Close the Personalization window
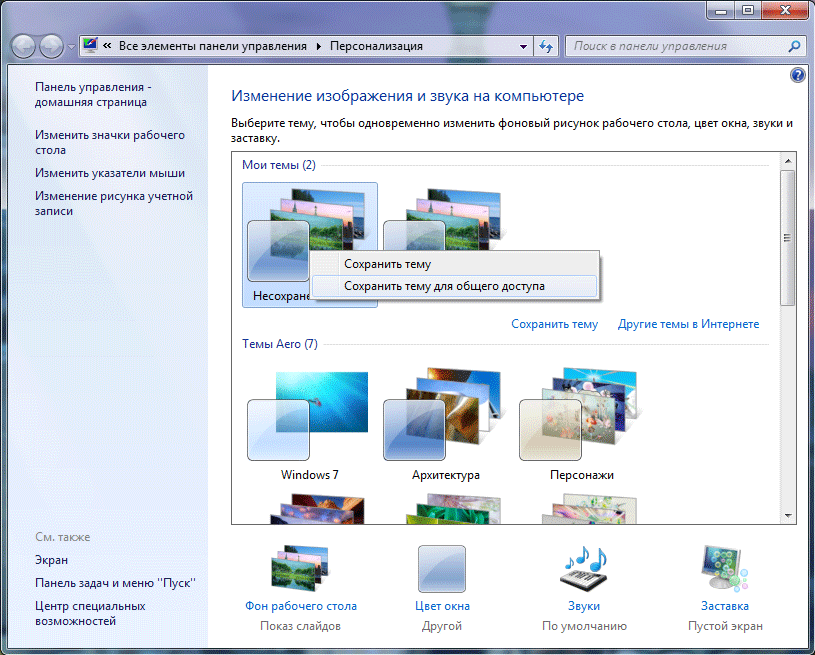 (785, 10)
